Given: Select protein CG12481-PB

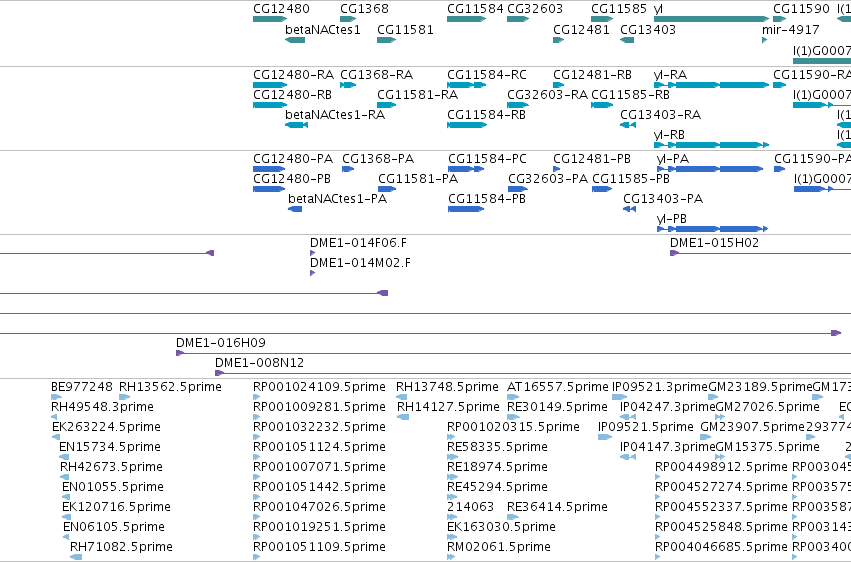Looking at the screenshot, I should tap(557, 169).
